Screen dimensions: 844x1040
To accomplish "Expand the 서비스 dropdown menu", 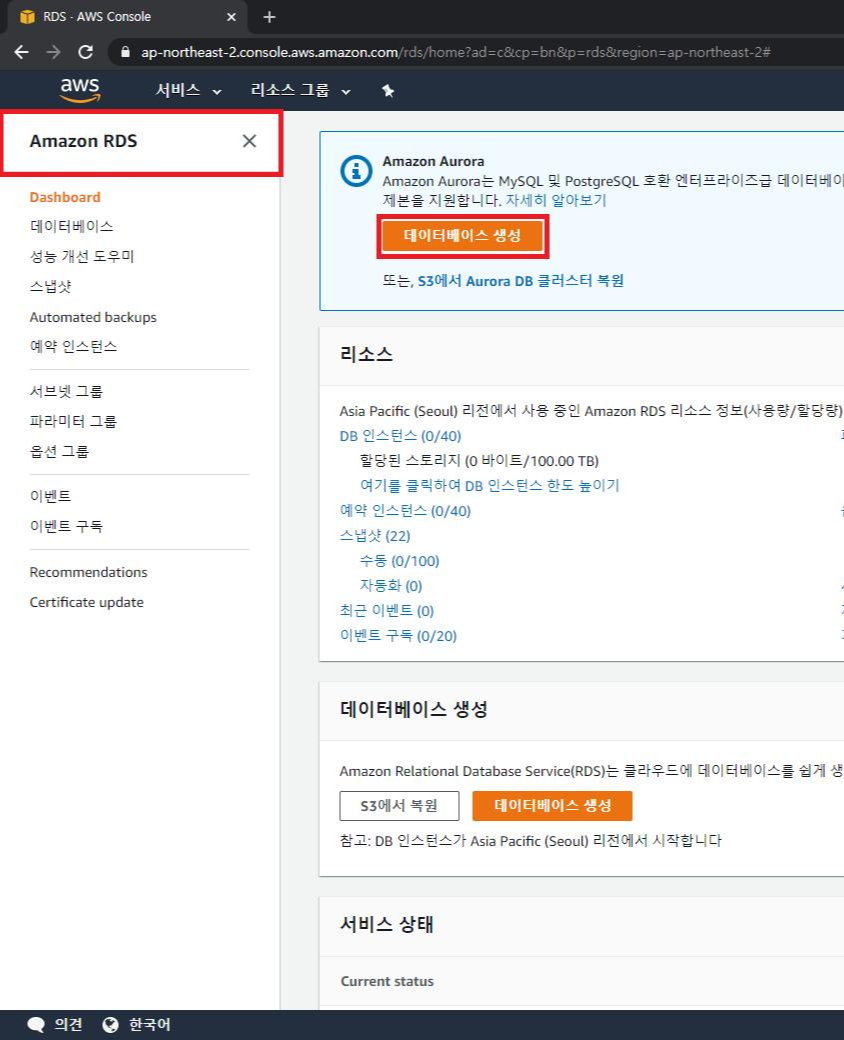I will [188, 90].
